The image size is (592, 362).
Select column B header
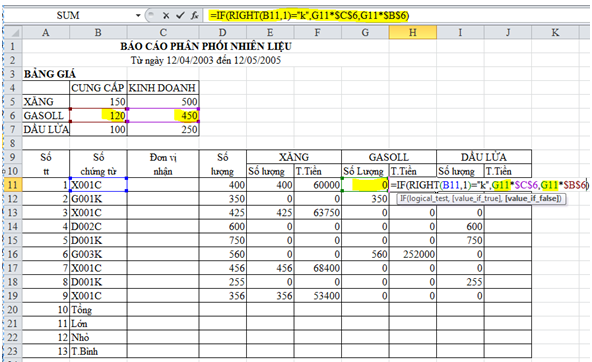point(98,32)
